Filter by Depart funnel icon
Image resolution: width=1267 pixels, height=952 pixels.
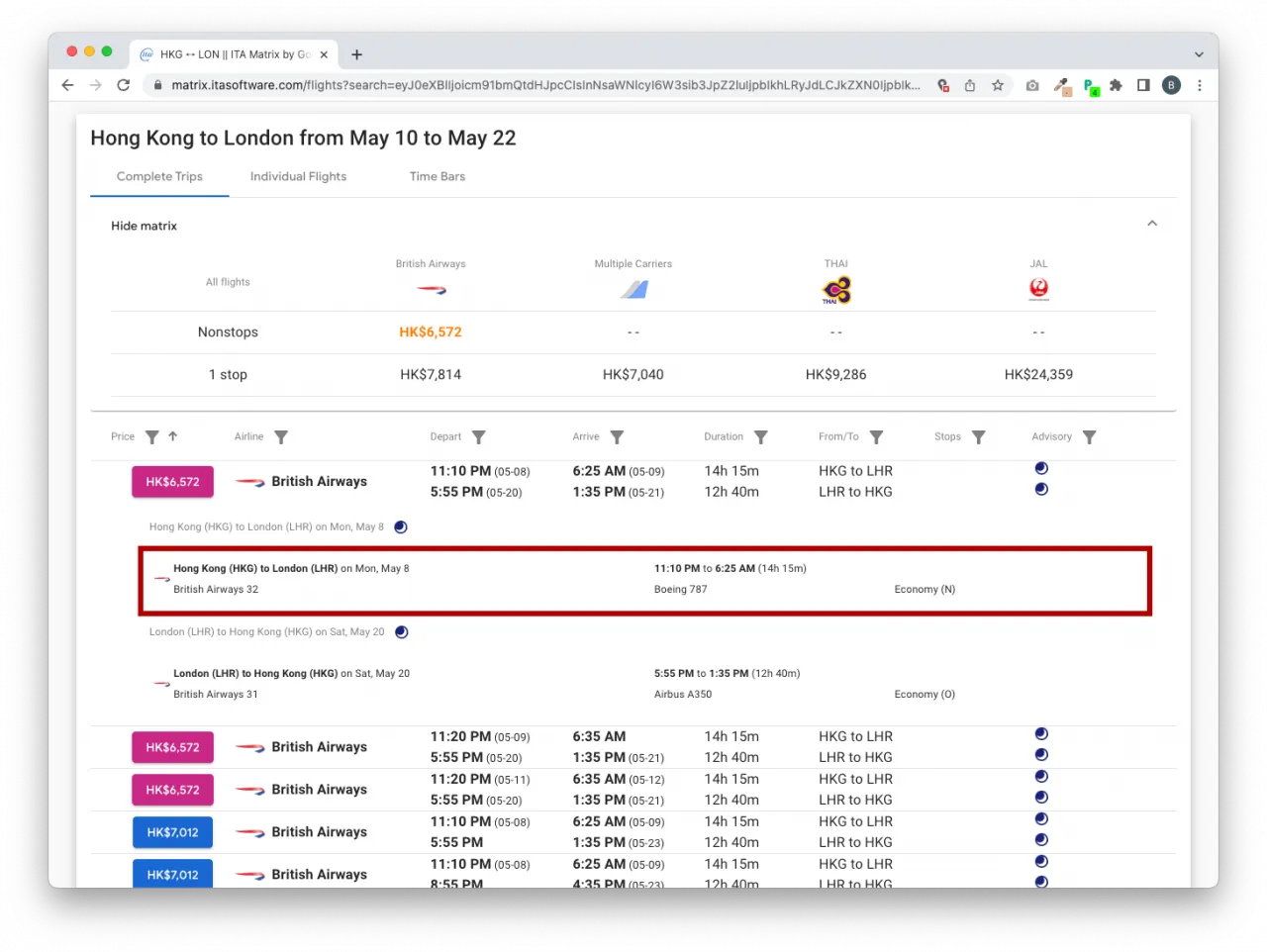[x=479, y=437]
